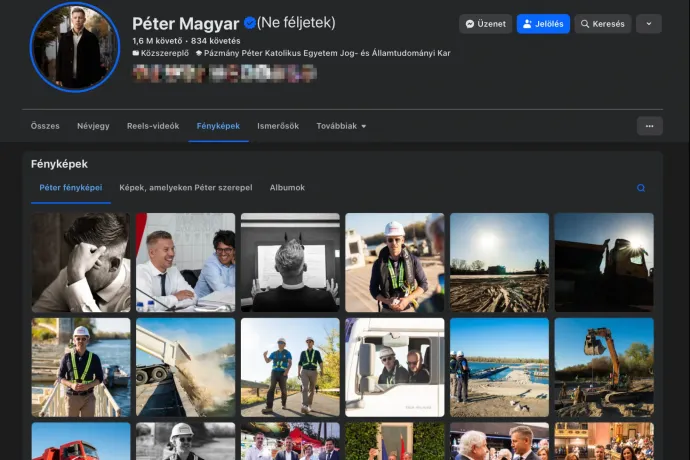Image resolution: width=690 pixels, height=460 pixels.
Task: Open photo of two men in truck cab
Action: coord(395,368)
